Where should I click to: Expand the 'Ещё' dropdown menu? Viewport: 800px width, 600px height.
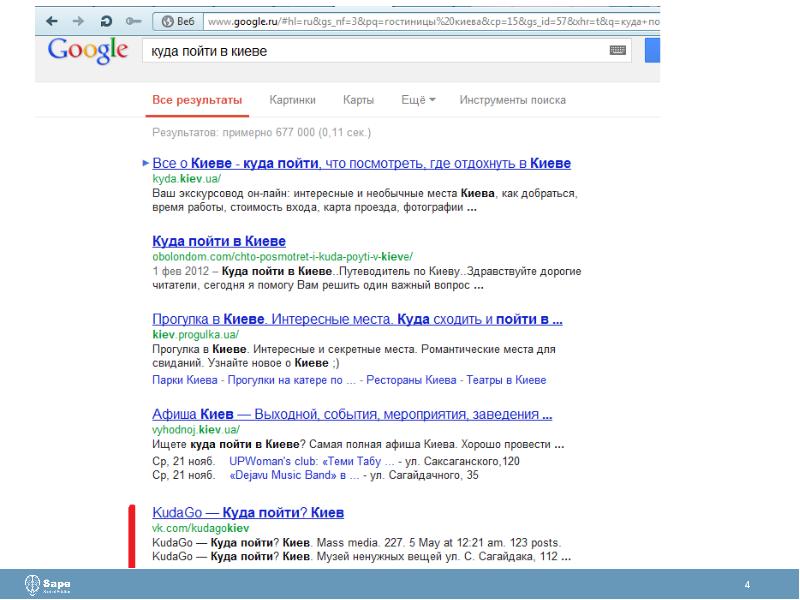click(418, 100)
